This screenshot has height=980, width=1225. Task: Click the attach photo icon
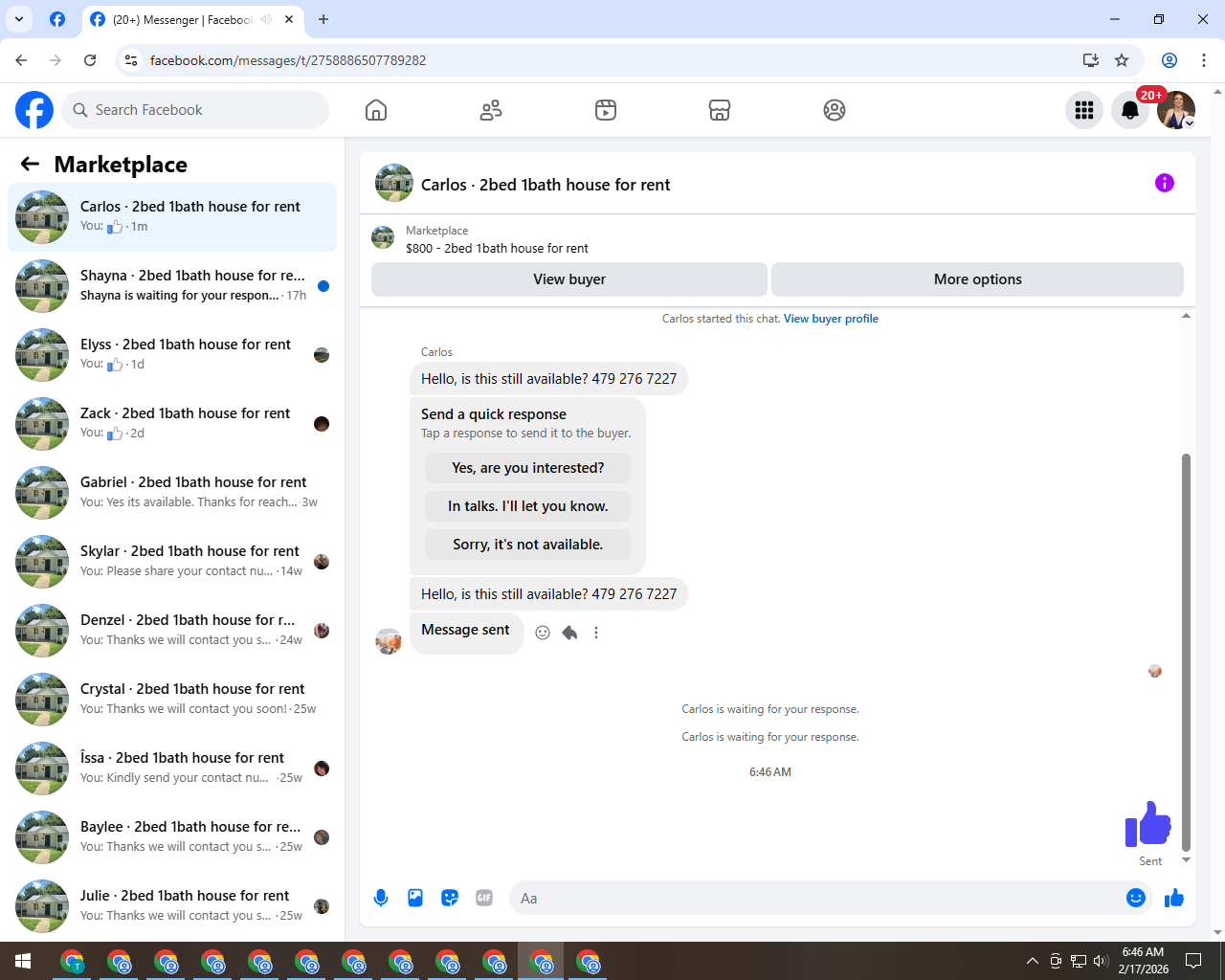(415, 898)
